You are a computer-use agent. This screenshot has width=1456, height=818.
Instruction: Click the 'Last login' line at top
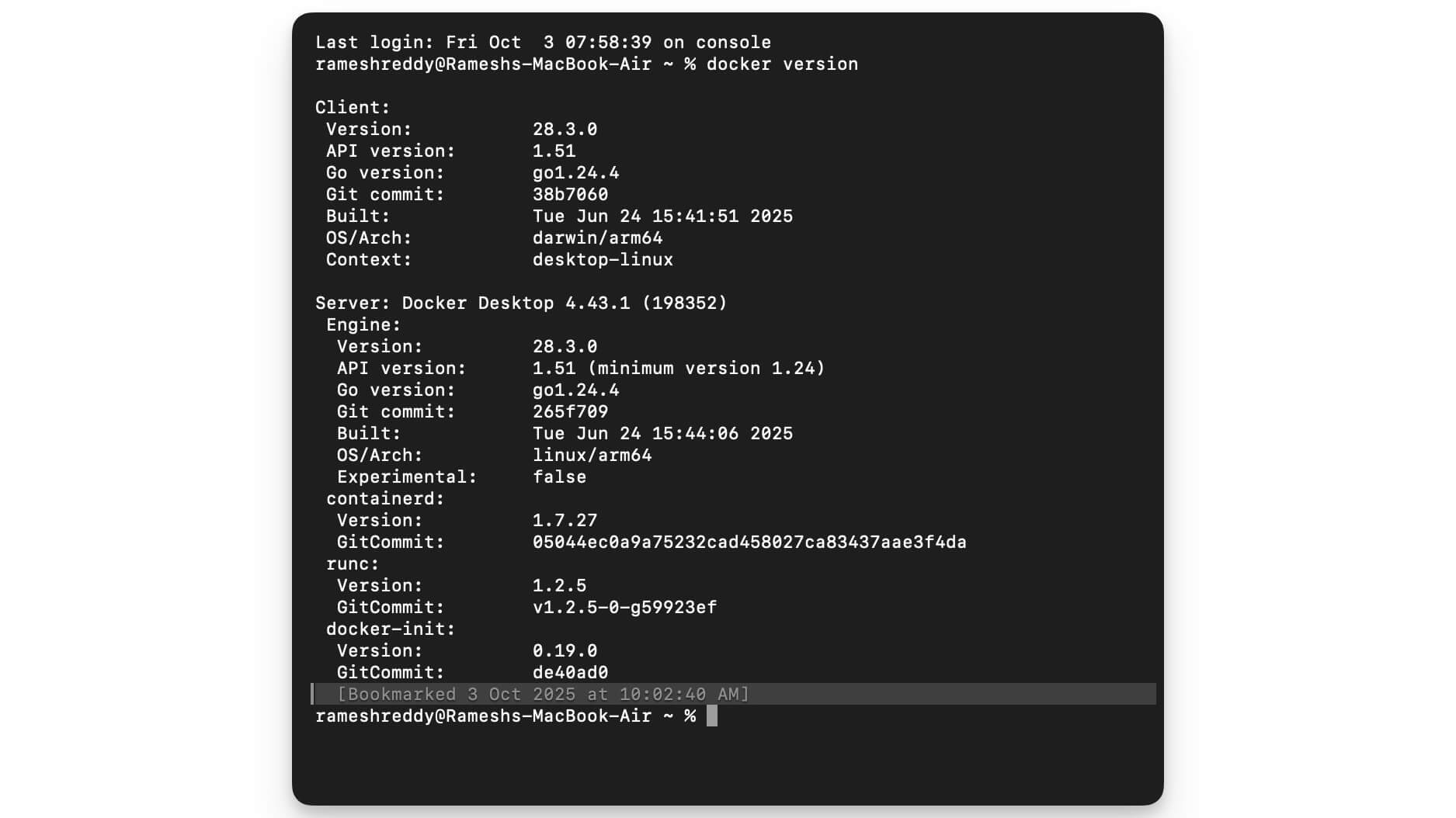coord(543,42)
